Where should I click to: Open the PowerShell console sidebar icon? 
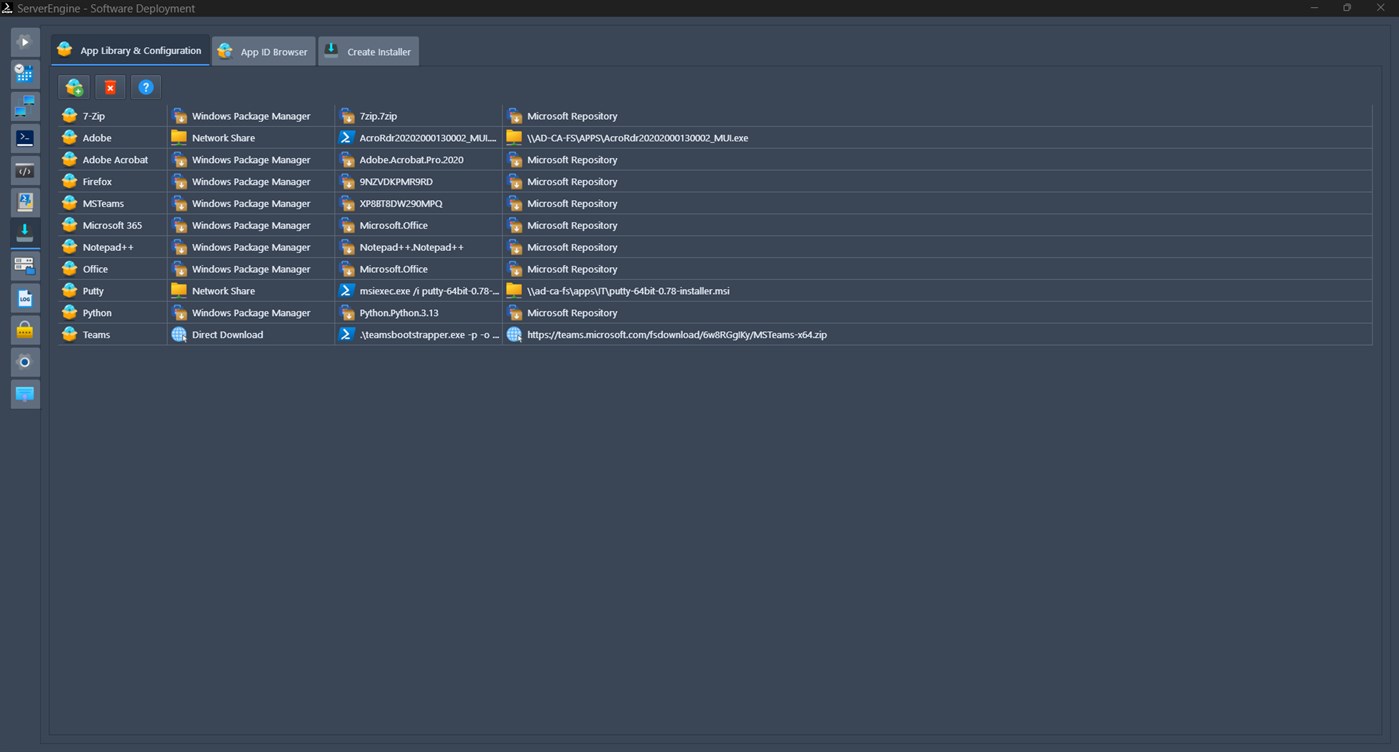(x=25, y=138)
